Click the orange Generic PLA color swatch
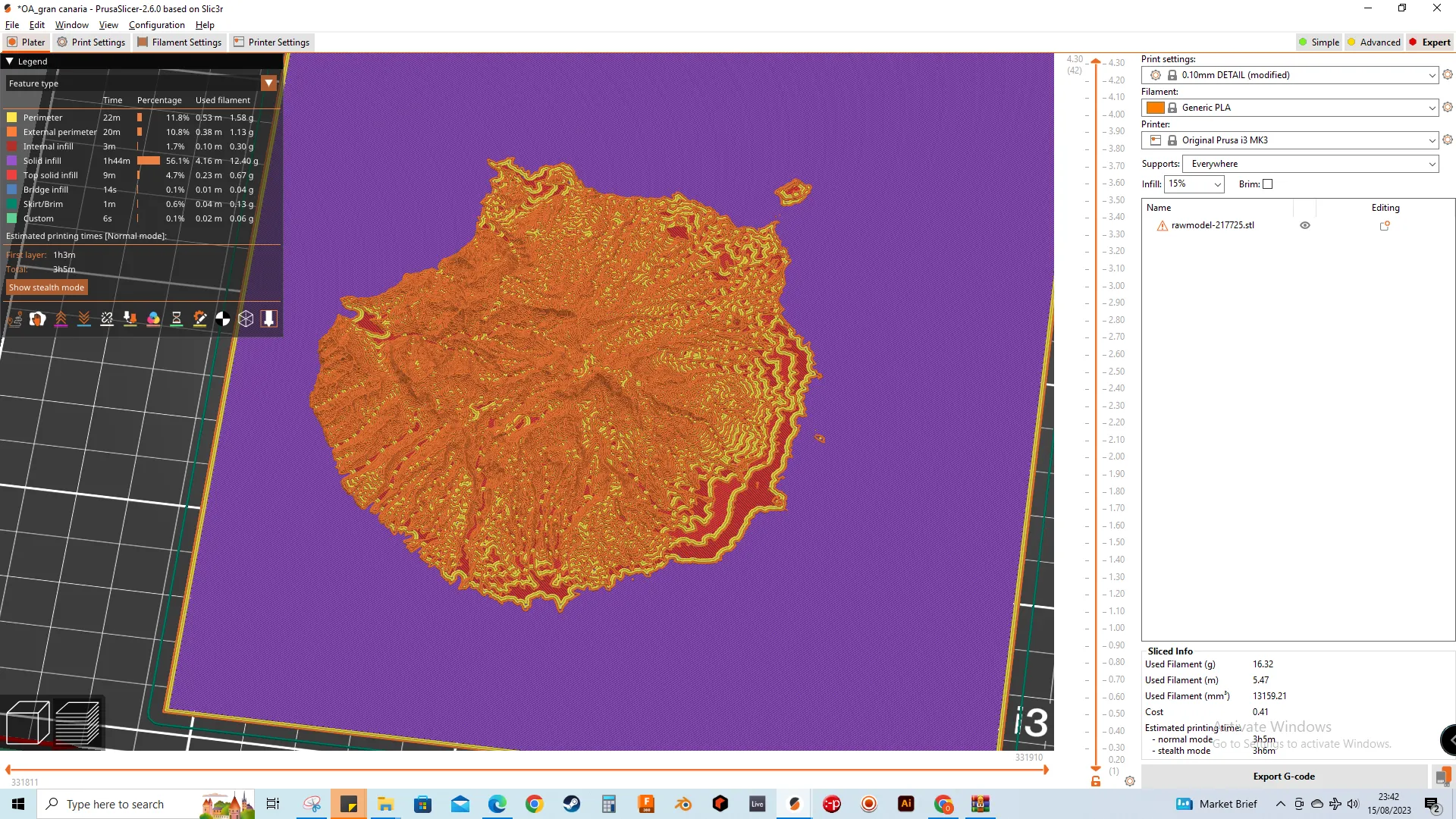Screen dimensions: 1456x819 (1155, 108)
